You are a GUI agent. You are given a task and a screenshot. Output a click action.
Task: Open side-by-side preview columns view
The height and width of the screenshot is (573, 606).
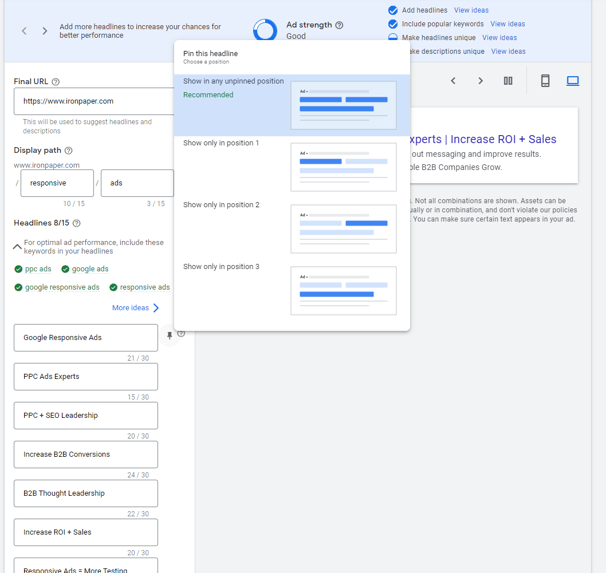508,81
